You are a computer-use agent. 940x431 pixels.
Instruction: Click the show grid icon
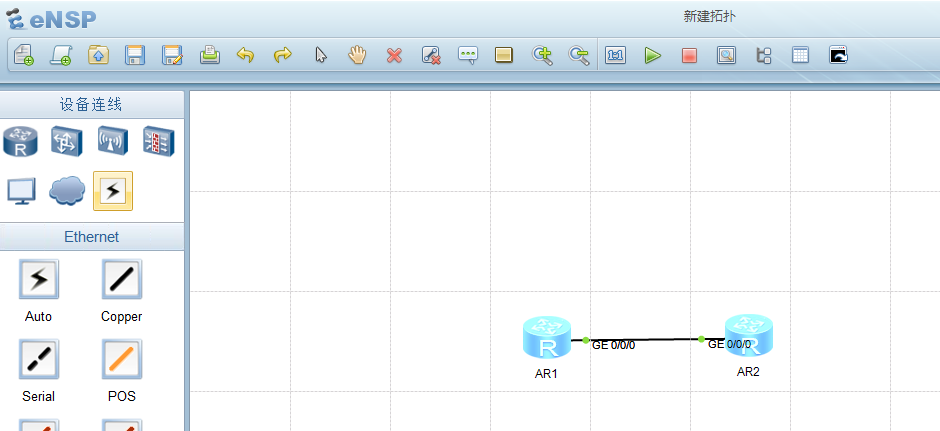pyautogui.click(x=800, y=55)
